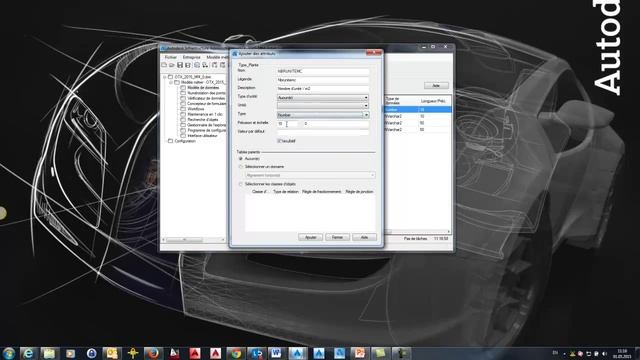Screen dimensions: 640x360
Task: Click the Valeur par défaut input field
Action: click(323, 132)
